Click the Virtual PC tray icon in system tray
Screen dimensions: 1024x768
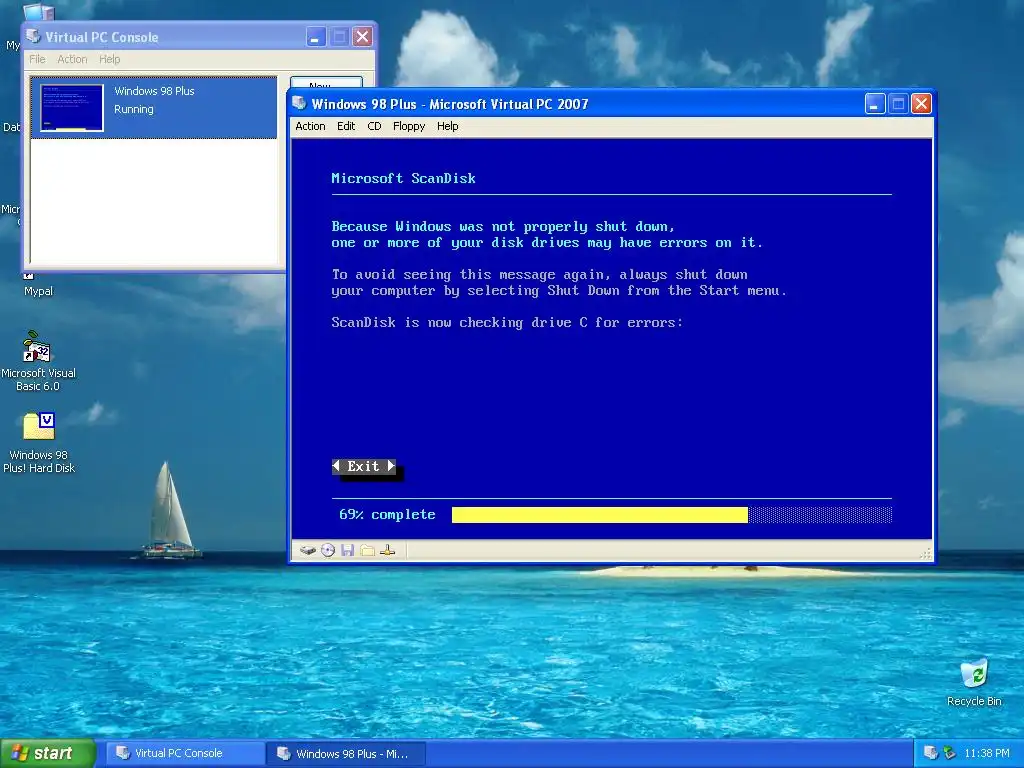point(931,753)
